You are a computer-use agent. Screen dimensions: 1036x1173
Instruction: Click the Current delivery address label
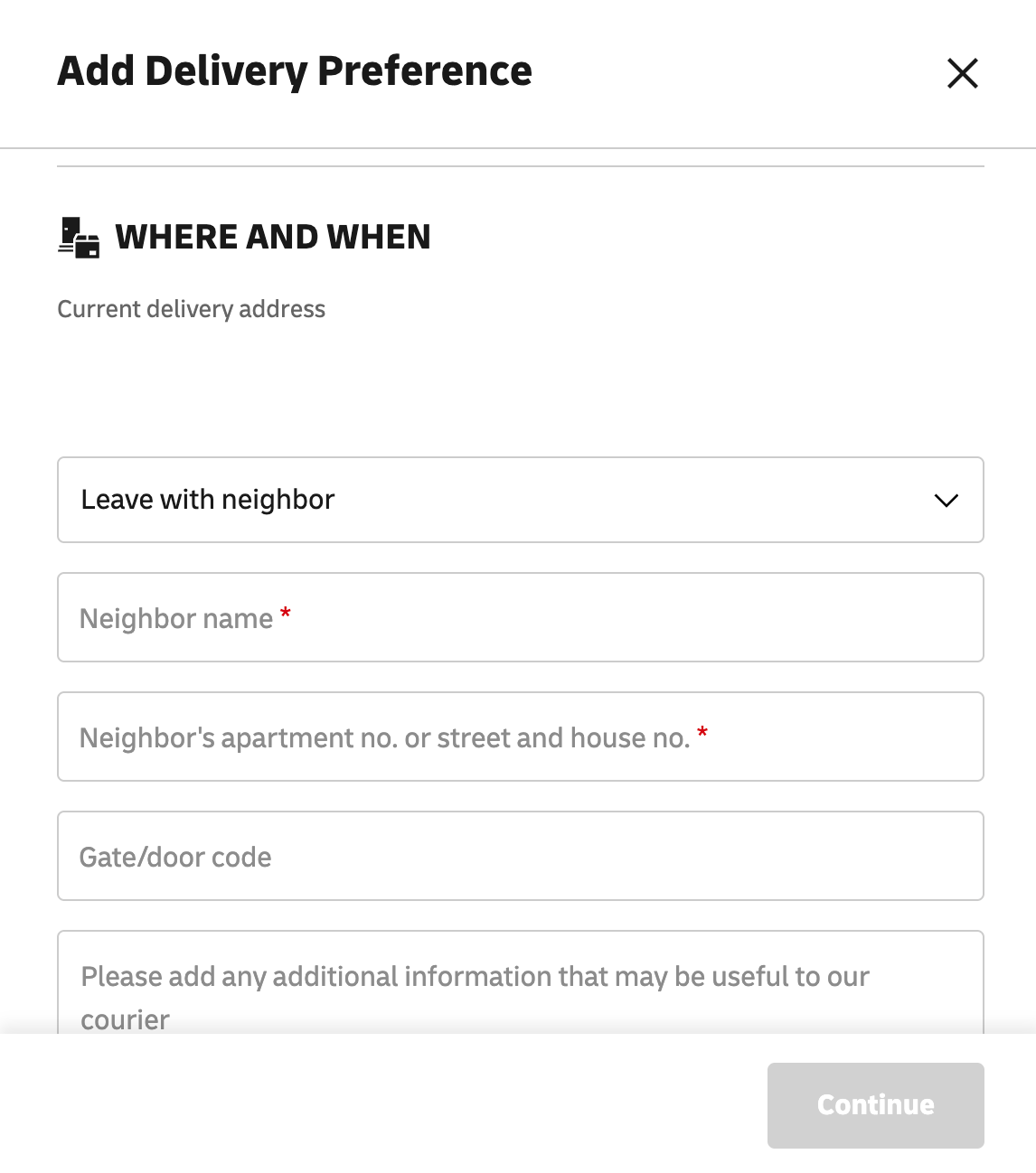tap(192, 309)
